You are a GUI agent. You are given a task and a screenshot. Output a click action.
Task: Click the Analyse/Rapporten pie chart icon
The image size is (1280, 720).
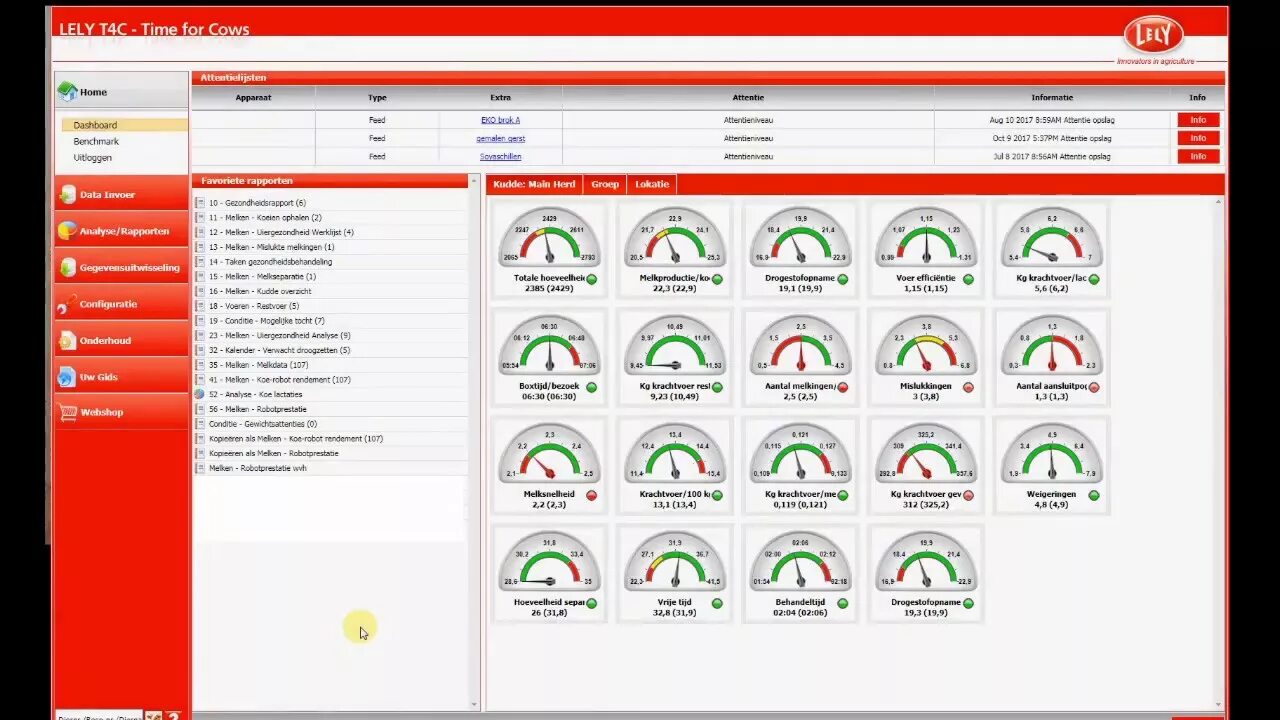67,230
